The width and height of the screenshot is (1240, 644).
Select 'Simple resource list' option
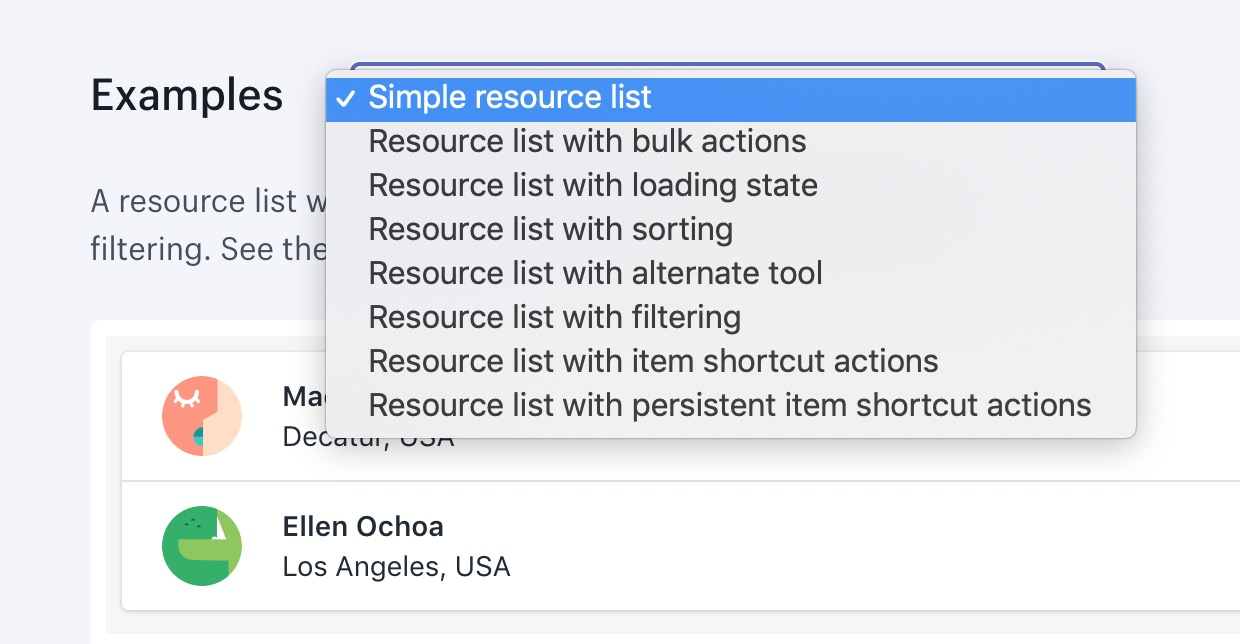click(x=510, y=98)
